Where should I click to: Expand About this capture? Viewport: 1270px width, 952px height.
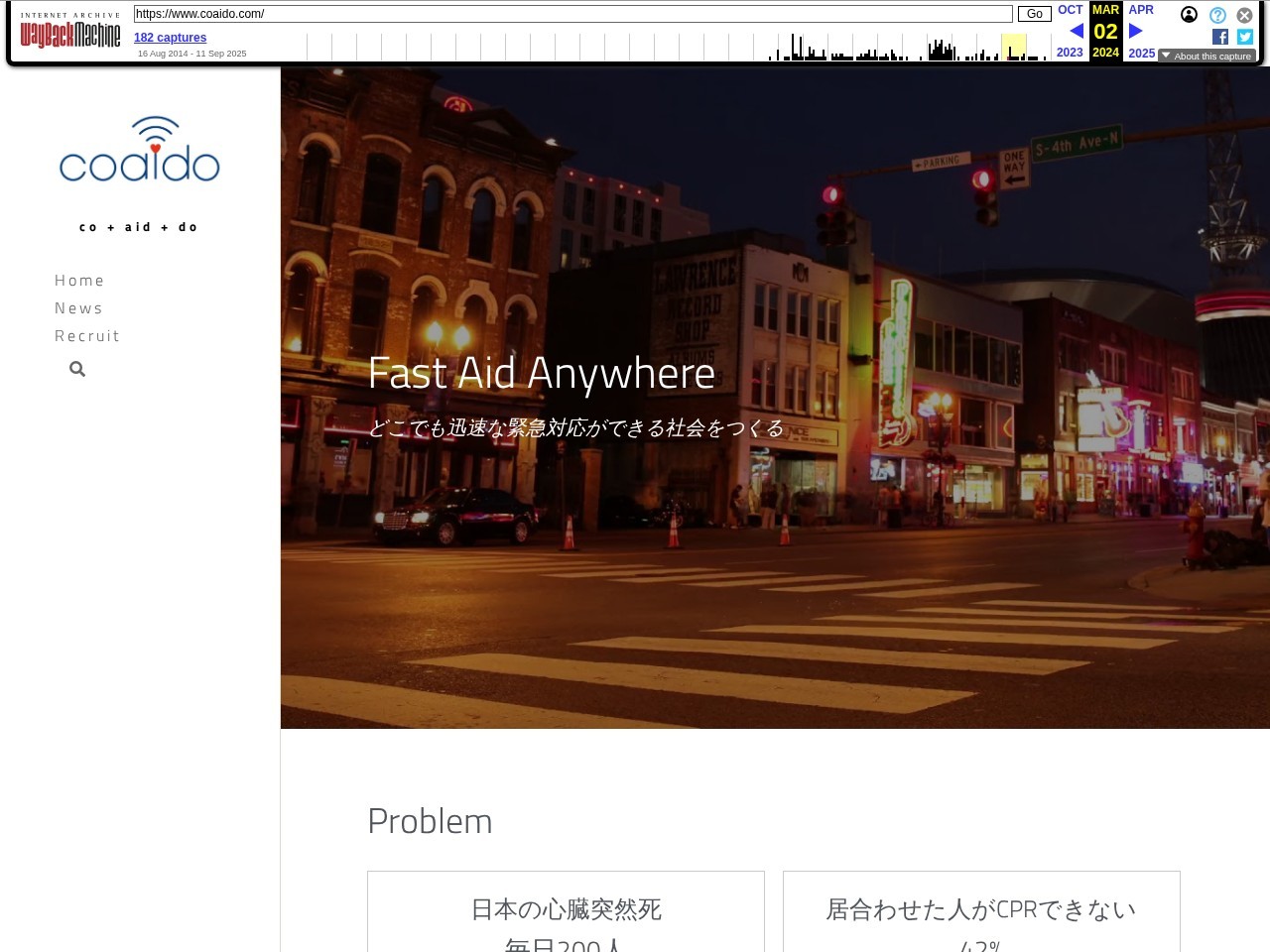pos(1206,57)
